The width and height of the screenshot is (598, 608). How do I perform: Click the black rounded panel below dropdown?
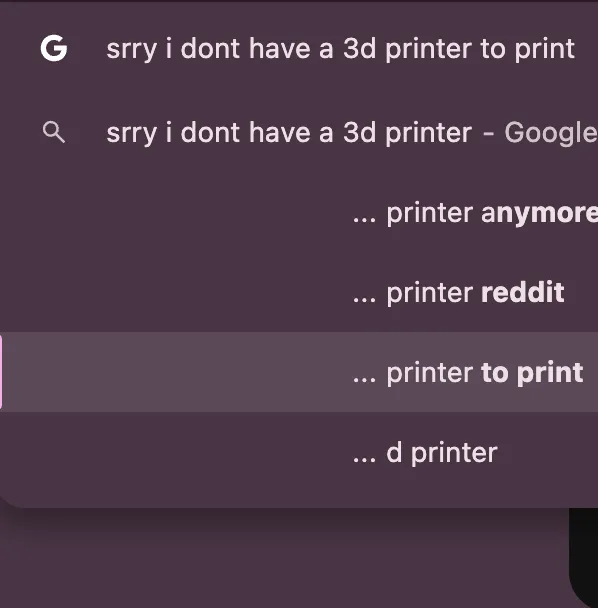pyautogui.click(x=584, y=558)
